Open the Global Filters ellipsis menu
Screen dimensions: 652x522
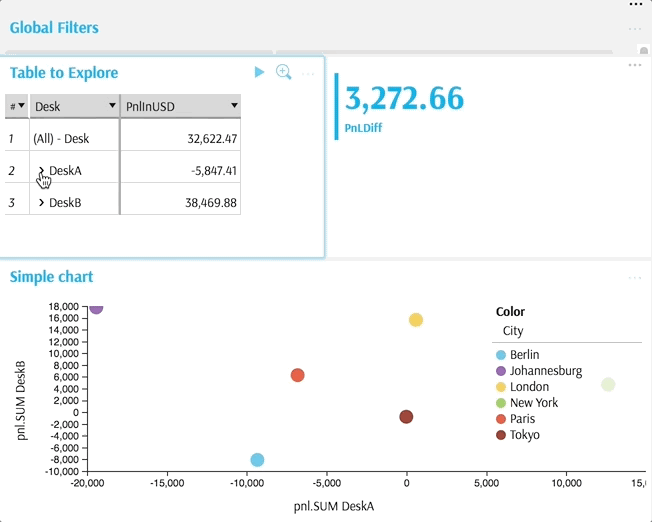(635, 29)
